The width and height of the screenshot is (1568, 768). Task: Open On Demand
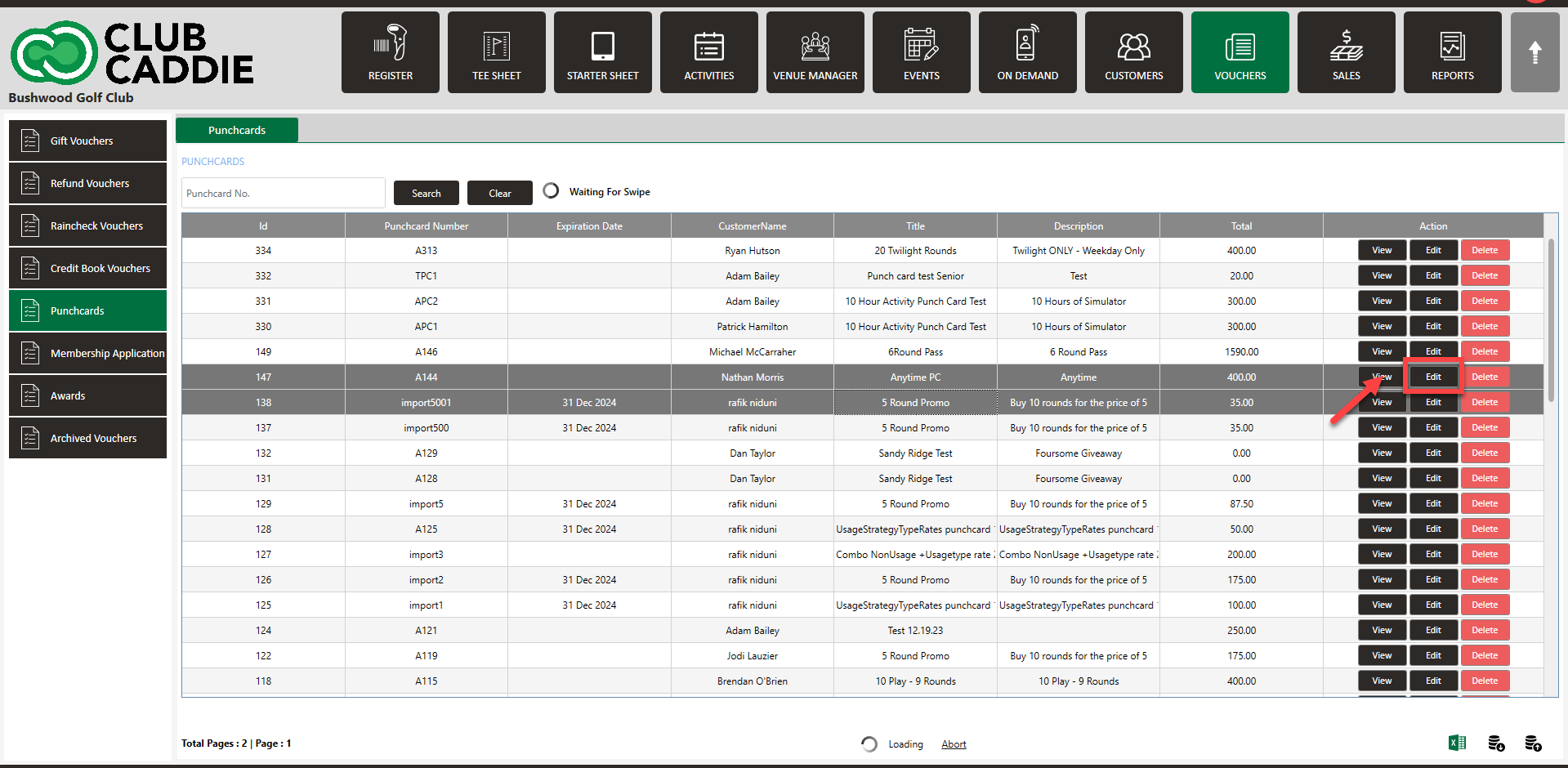[x=1028, y=52]
